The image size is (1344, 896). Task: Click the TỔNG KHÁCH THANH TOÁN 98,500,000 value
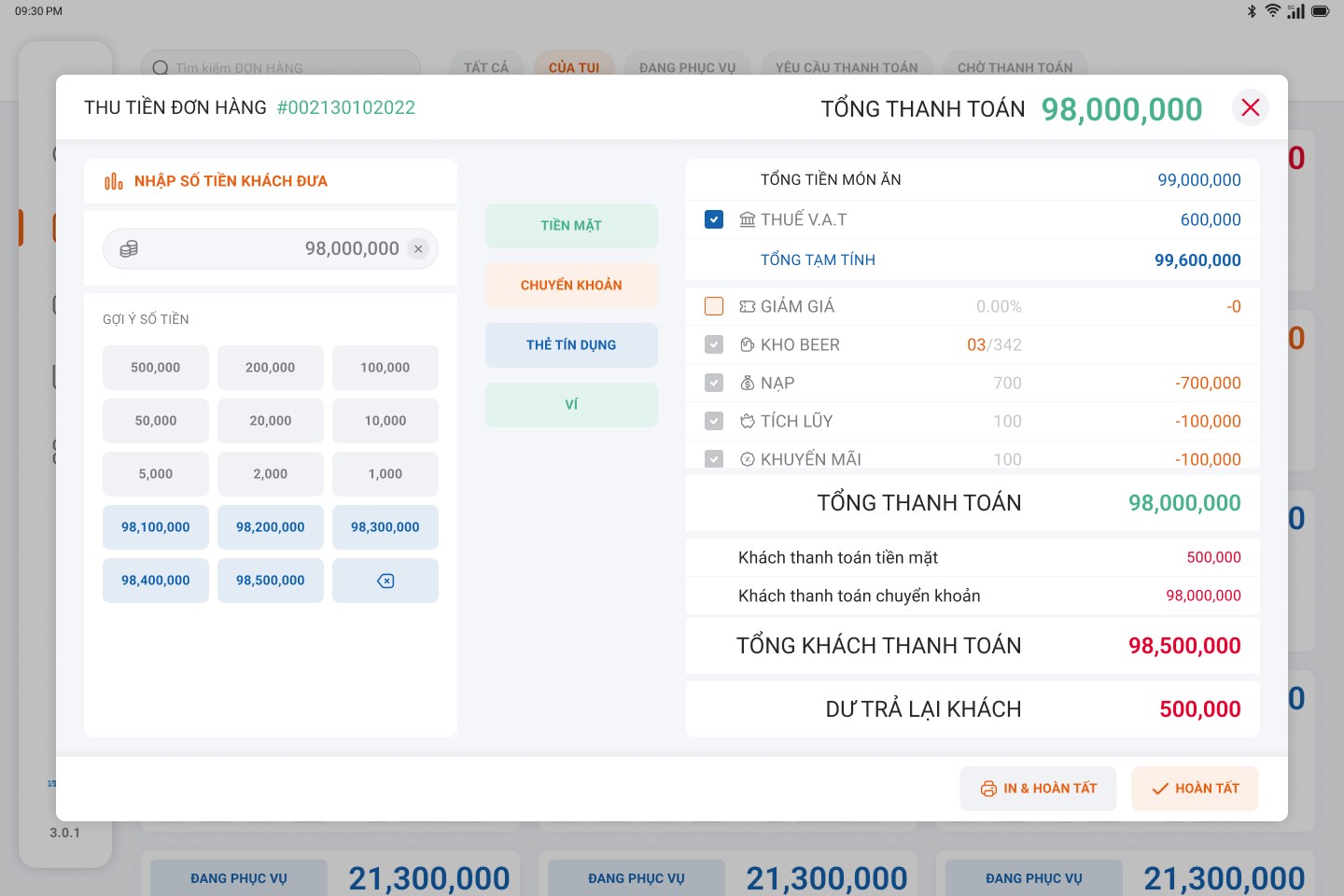pyautogui.click(x=1184, y=646)
